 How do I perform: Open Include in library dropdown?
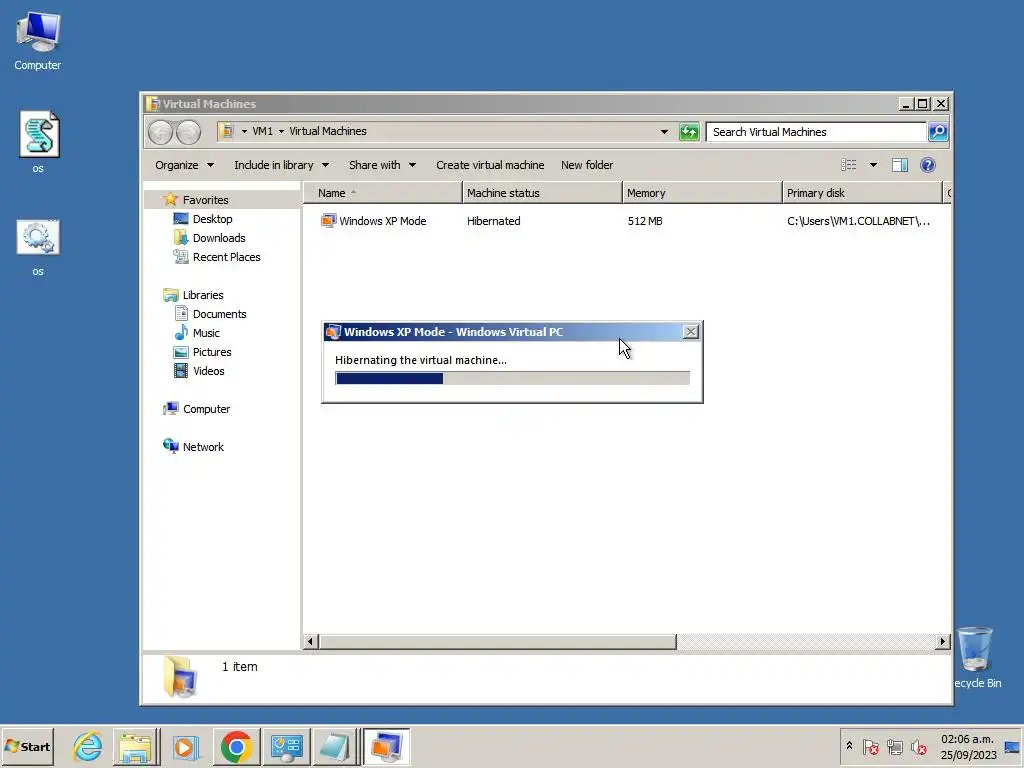click(281, 165)
